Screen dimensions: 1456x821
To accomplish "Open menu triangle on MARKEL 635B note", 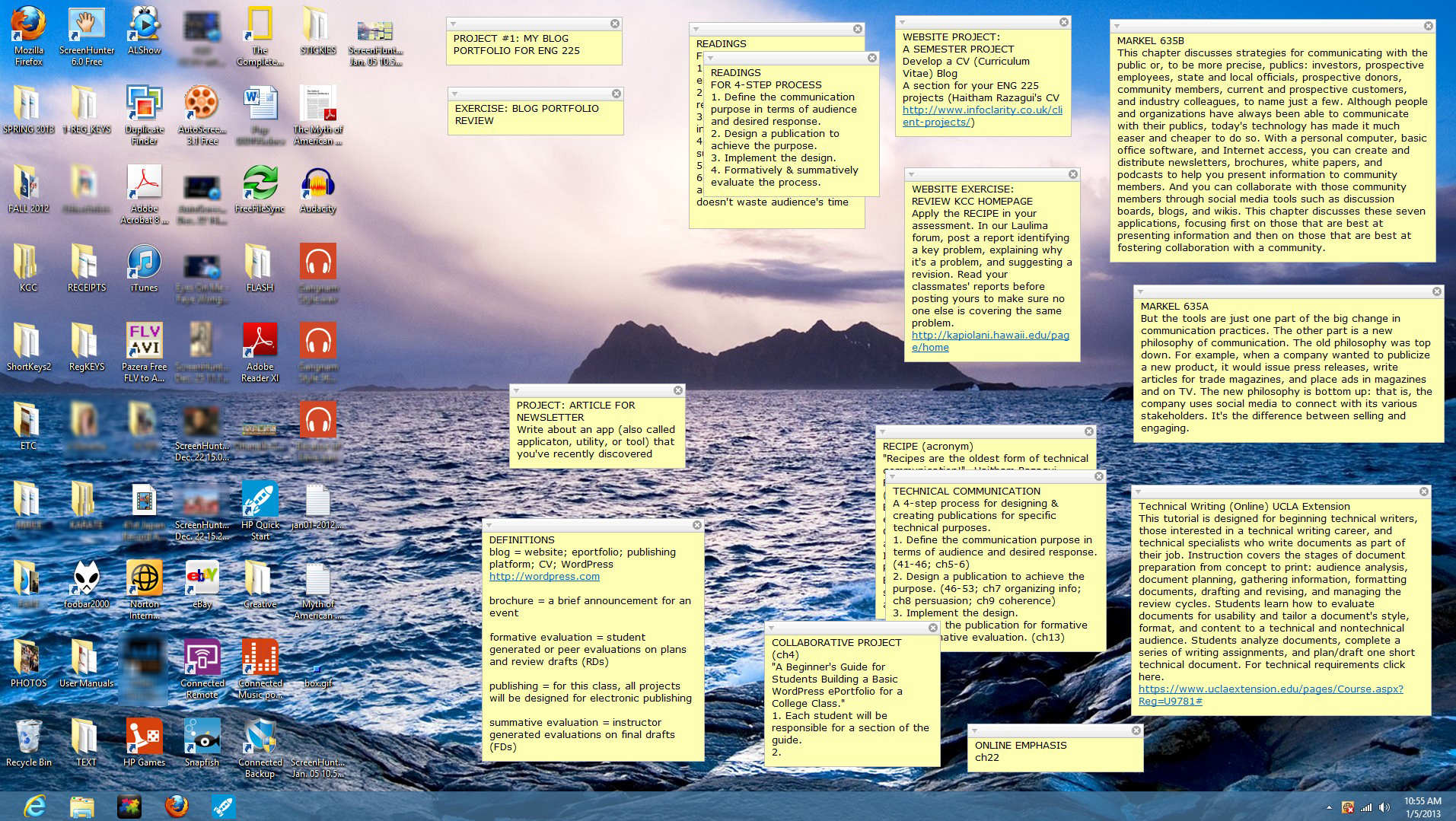I will [x=1117, y=27].
